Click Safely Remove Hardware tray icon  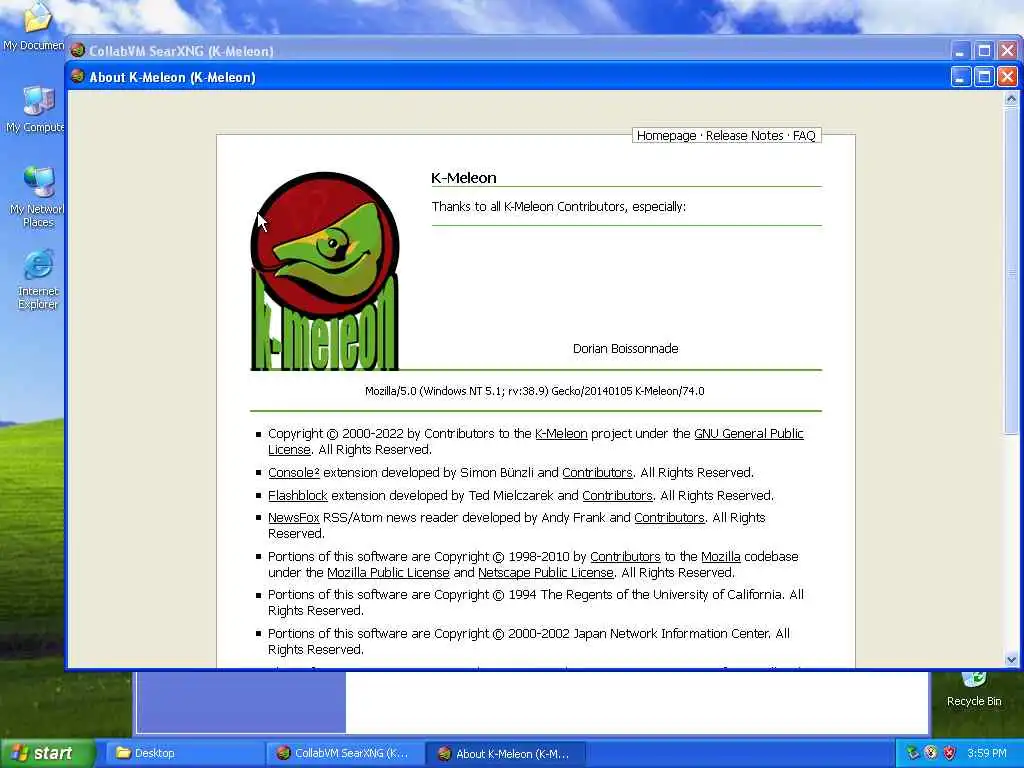[912, 753]
